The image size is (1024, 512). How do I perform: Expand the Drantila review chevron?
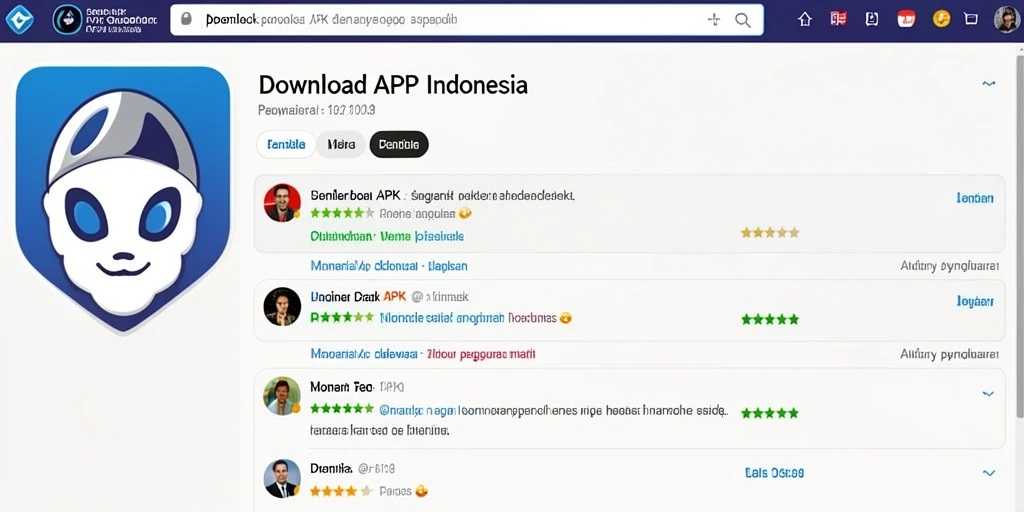tap(989, 472)
